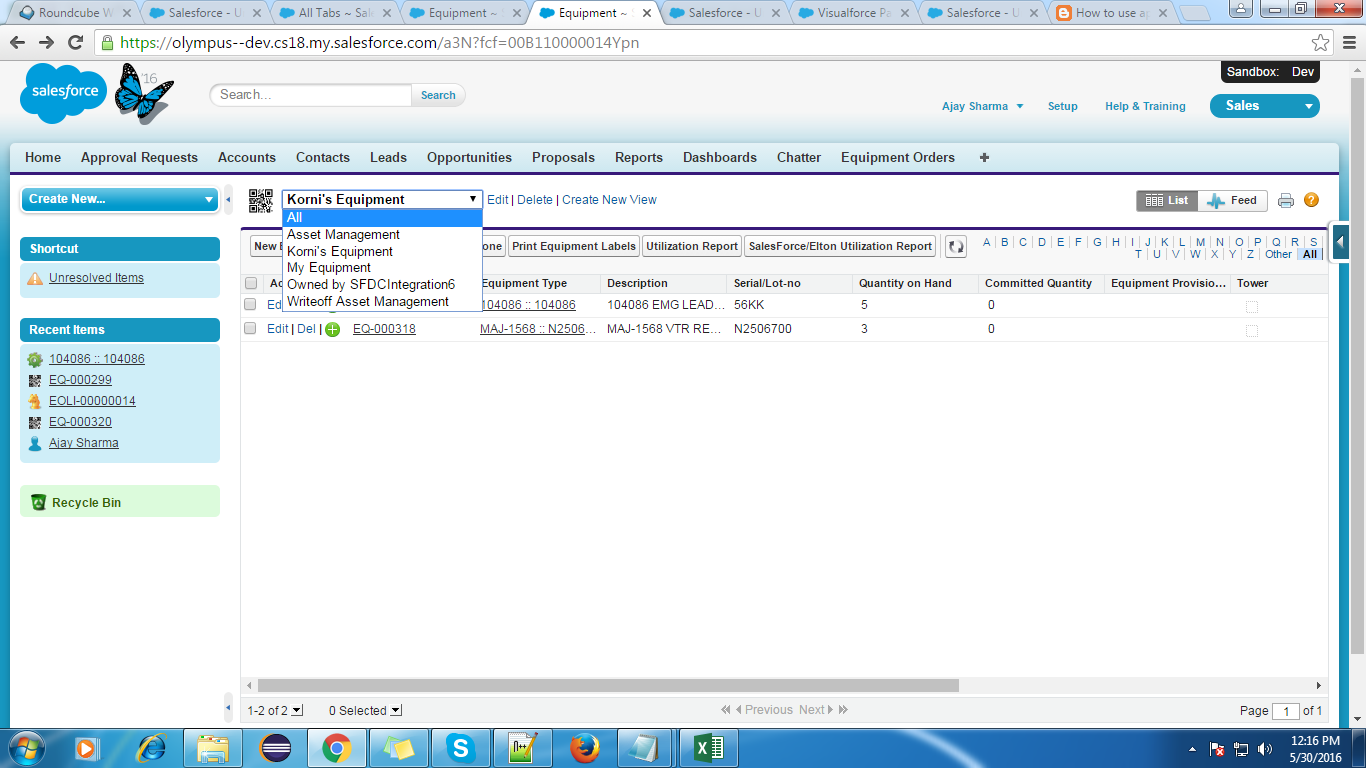Reload the page in Chrome

click(x=75, y=43)
